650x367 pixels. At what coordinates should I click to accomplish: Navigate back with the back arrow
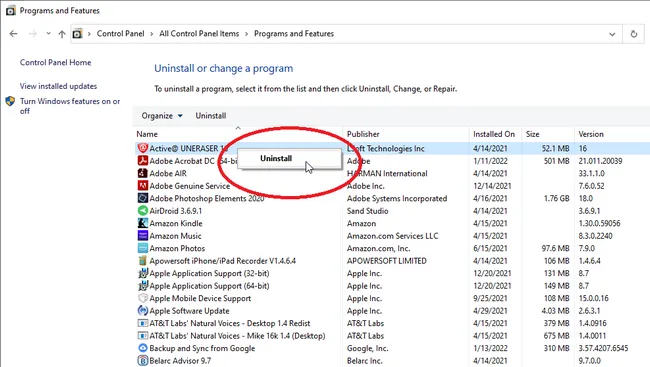14,34
